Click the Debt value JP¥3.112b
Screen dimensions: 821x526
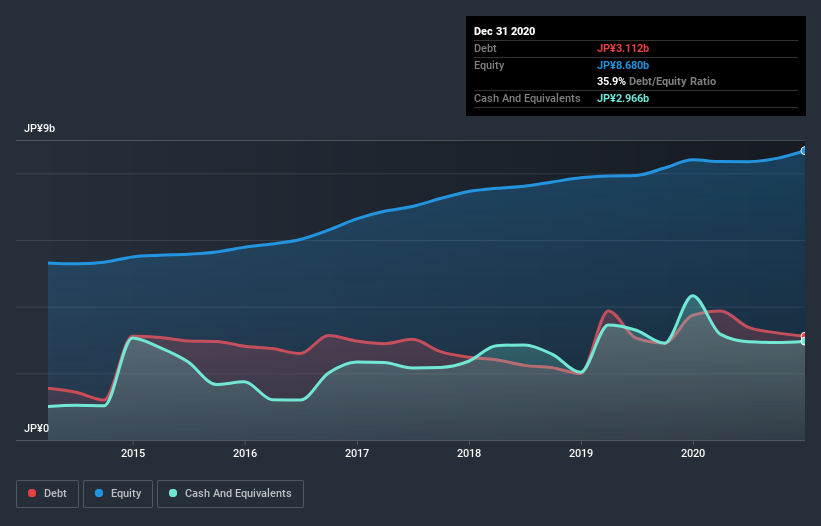(623, 49)
